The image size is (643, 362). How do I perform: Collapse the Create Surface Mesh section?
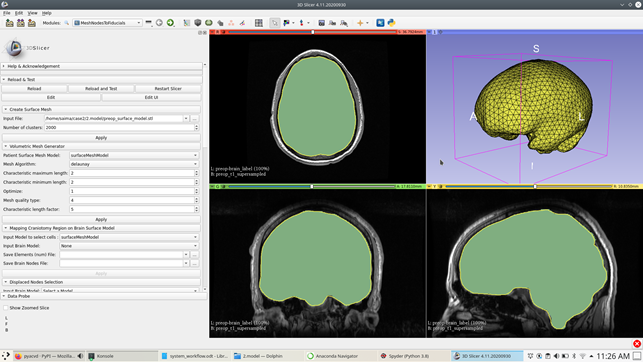pos(102,109)
